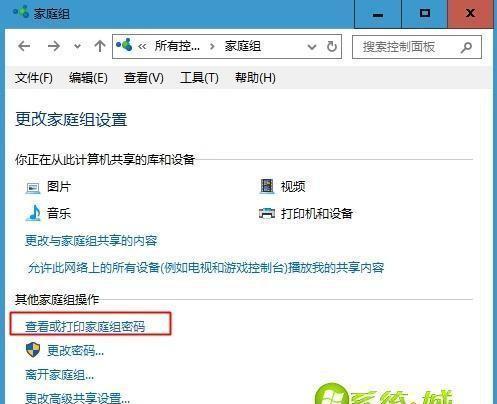The height and width of the screenshot is (404, 497).
Task: Click 更改与家庭组共享的内容 link
Action: [91, 240]
